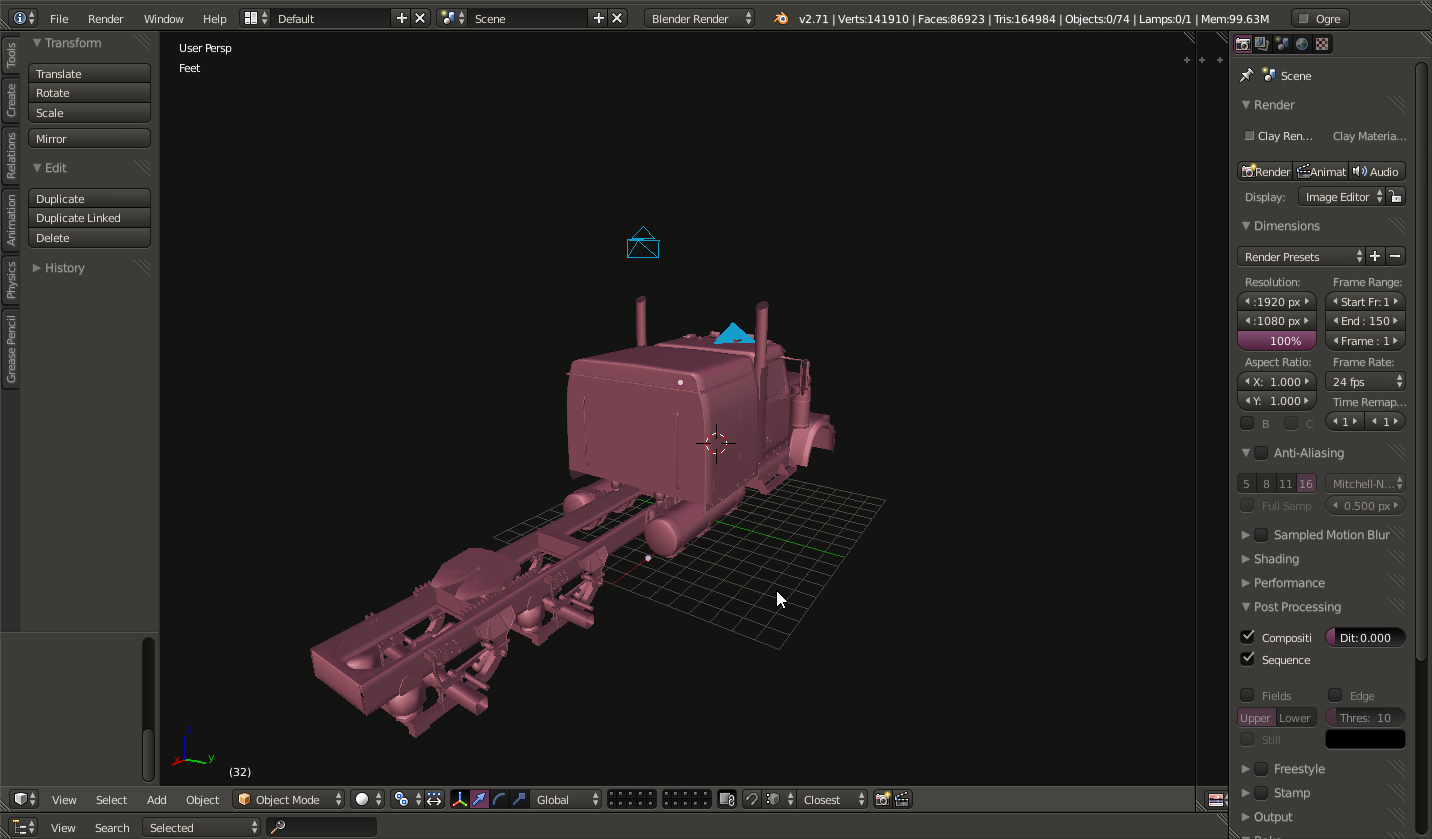Open the viewport shading sphere selector
The image size is (1432, 839).
coord(368,799)
